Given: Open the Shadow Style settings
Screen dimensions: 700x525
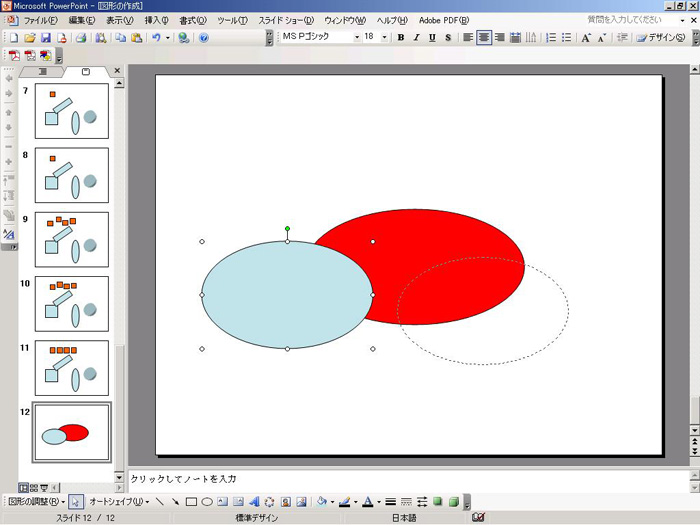Looking at the screenshot, I should tap(438, 502).
